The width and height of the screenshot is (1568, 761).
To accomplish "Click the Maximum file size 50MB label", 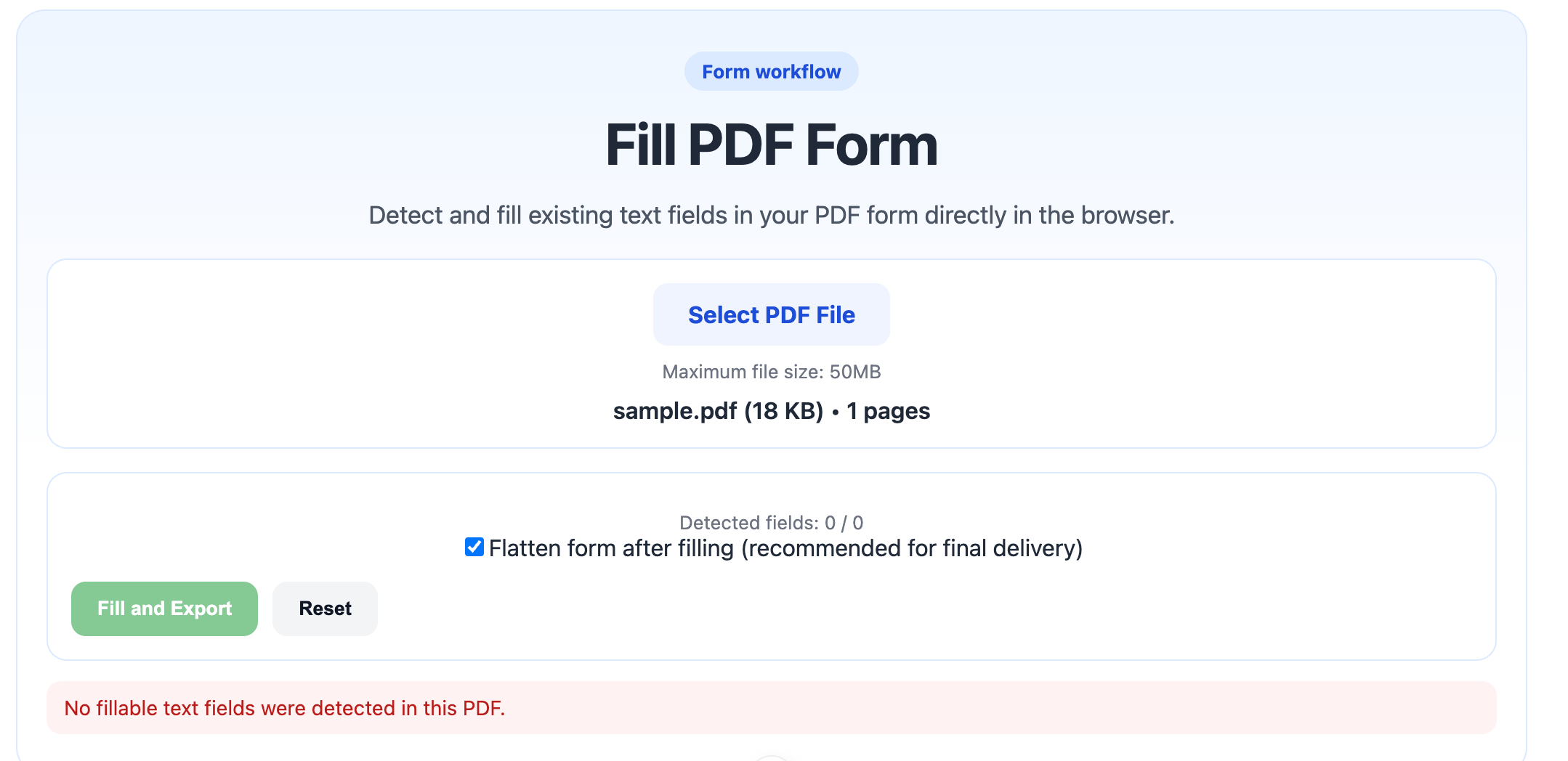I will [770, 371].
